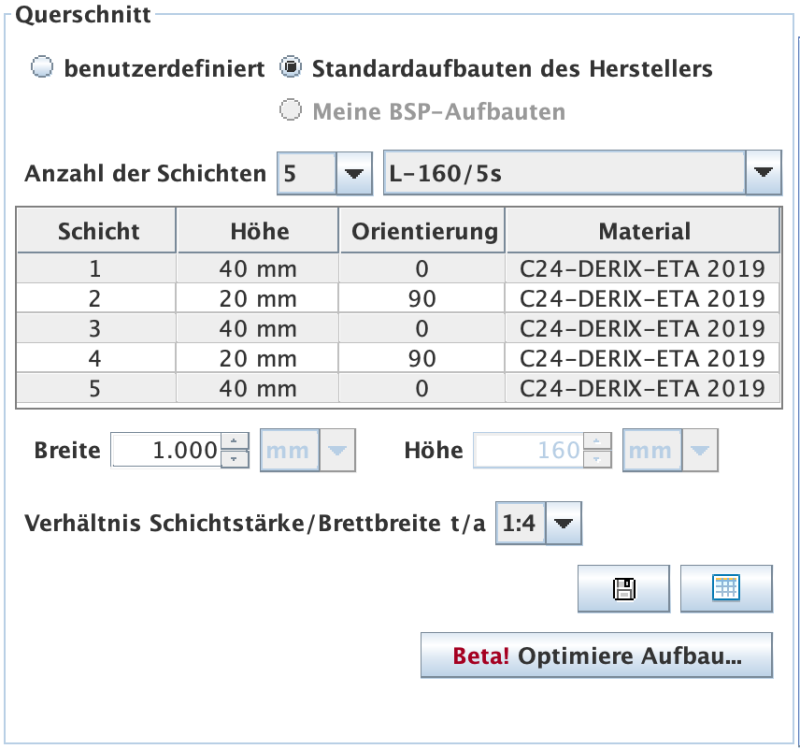Select the Meine BSP-Aufbauten option

point(289,111)
